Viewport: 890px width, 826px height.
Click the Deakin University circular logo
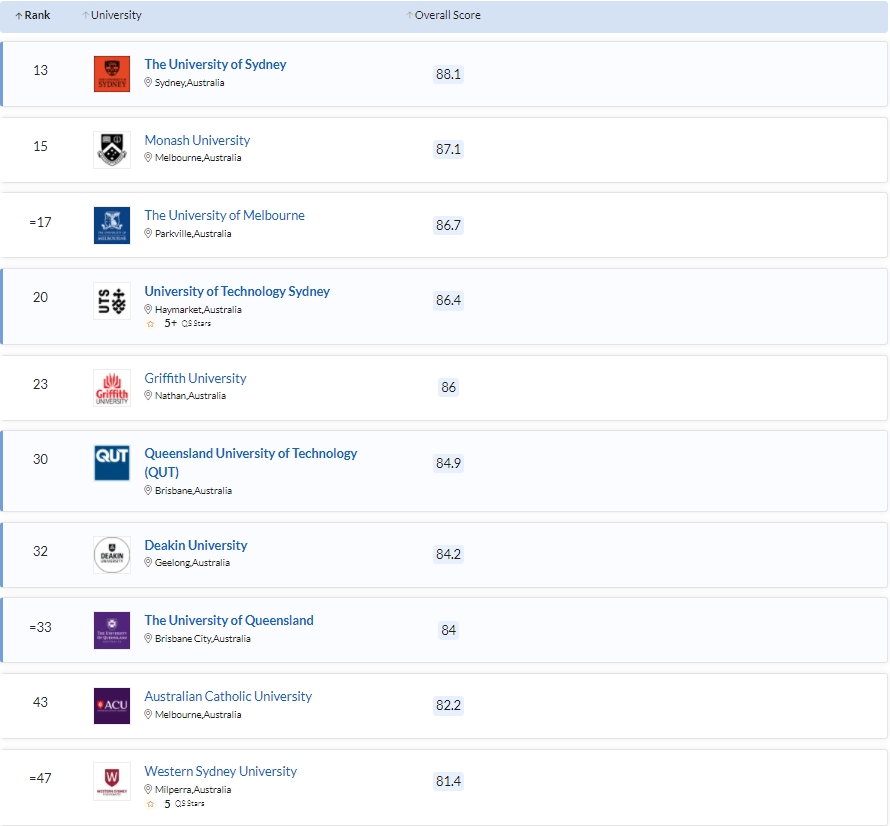point(111,554)
